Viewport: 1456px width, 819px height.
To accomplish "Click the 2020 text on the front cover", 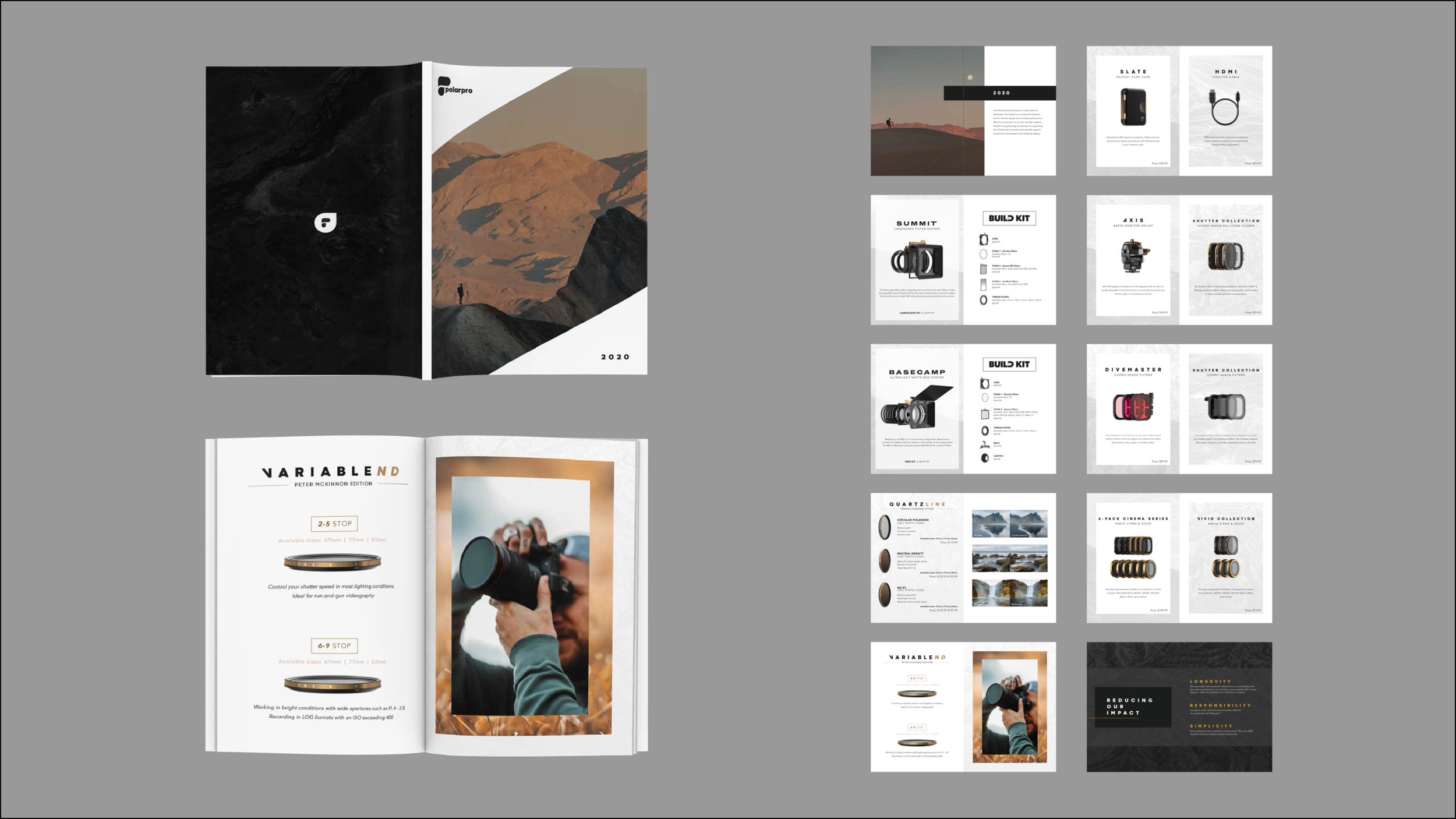I will [615, 356].
